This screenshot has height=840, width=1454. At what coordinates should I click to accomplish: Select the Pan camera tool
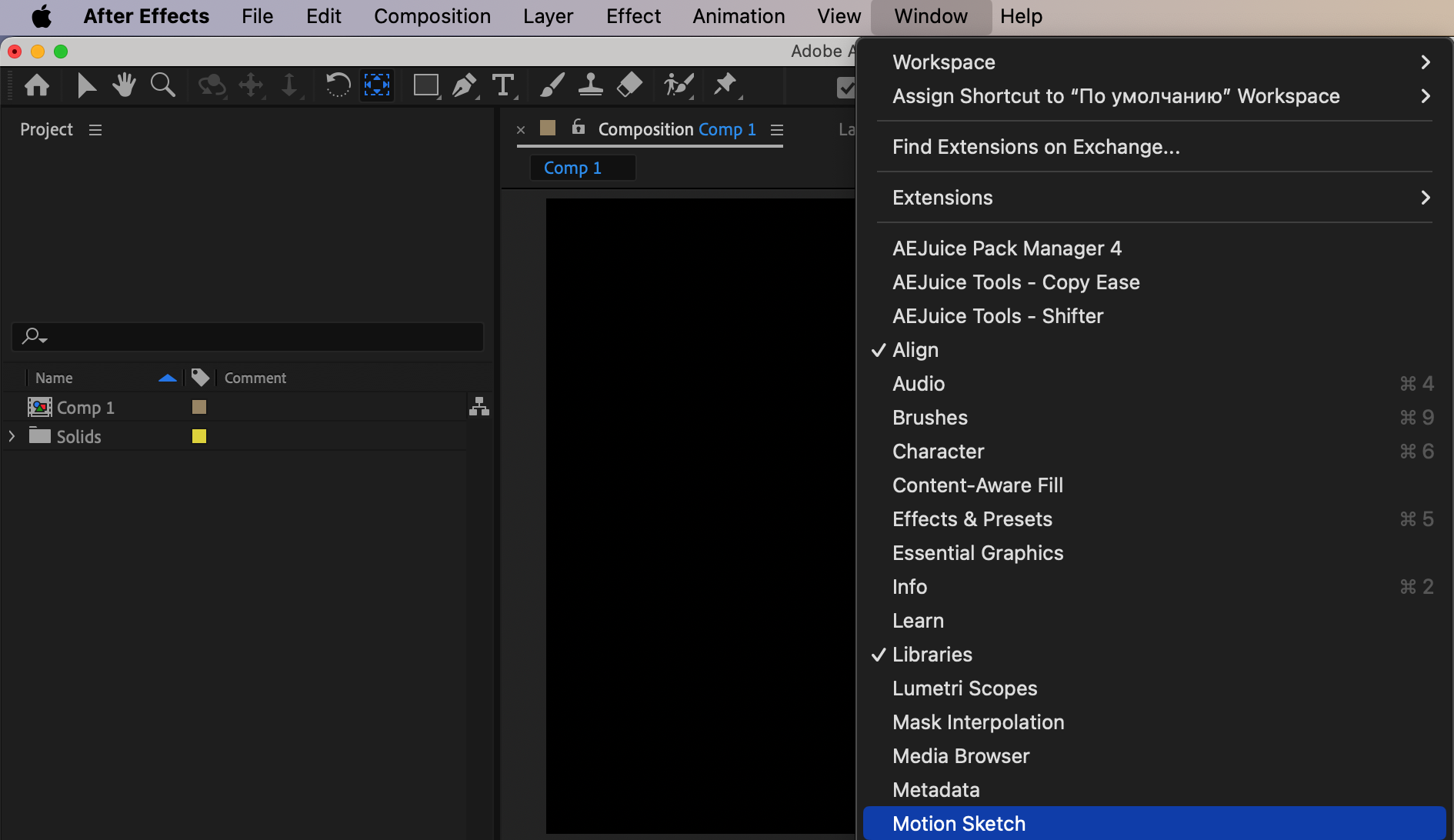(x=252, y=85)
